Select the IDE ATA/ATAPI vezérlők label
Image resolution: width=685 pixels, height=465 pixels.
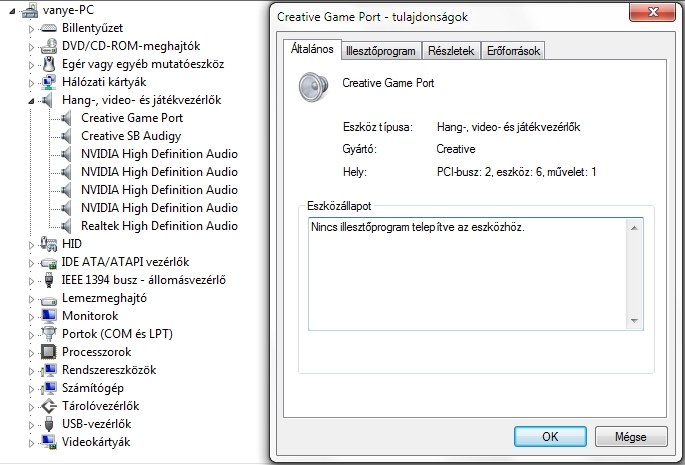click(x=125, y=262)
